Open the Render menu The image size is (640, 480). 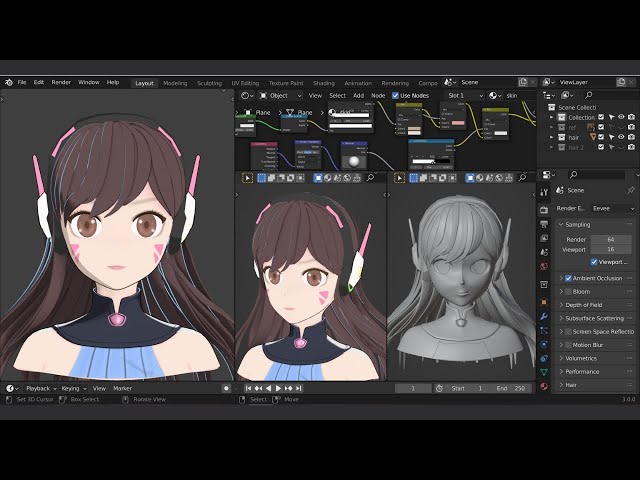(61, 82)
